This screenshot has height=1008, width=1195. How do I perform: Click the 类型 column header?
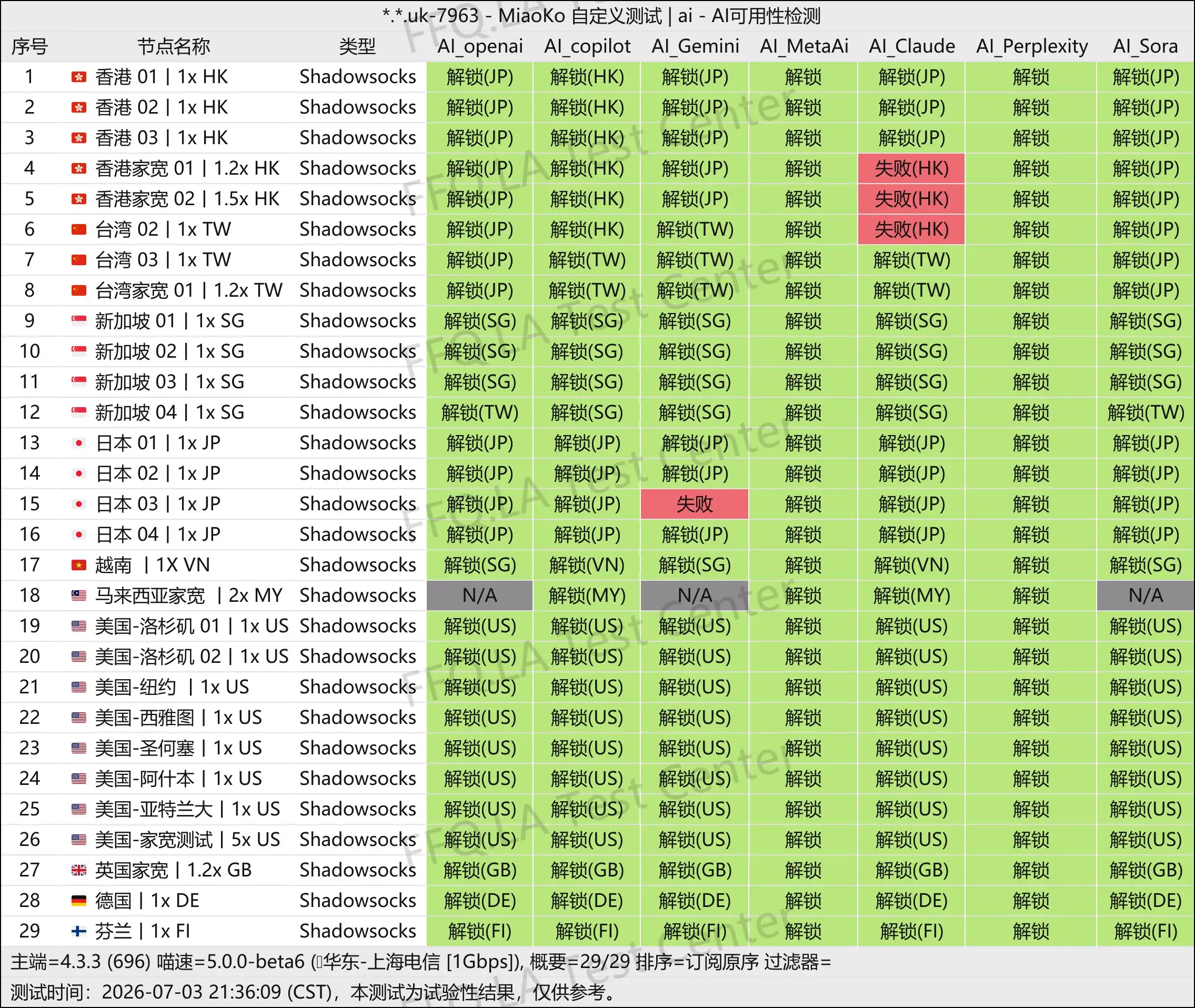click(357, 46)
